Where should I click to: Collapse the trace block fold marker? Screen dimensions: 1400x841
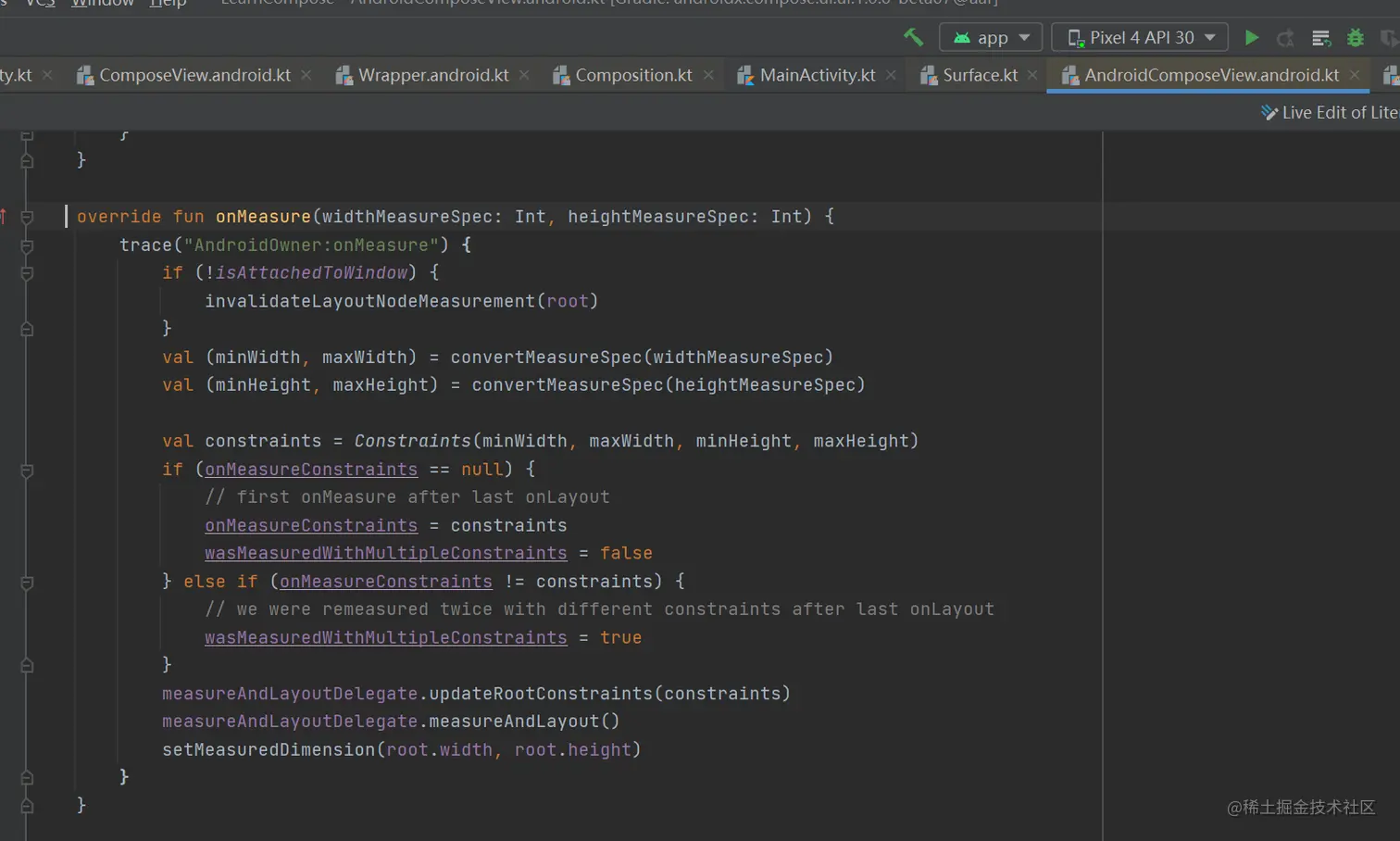pyautogui.click(x=27, y=245)
